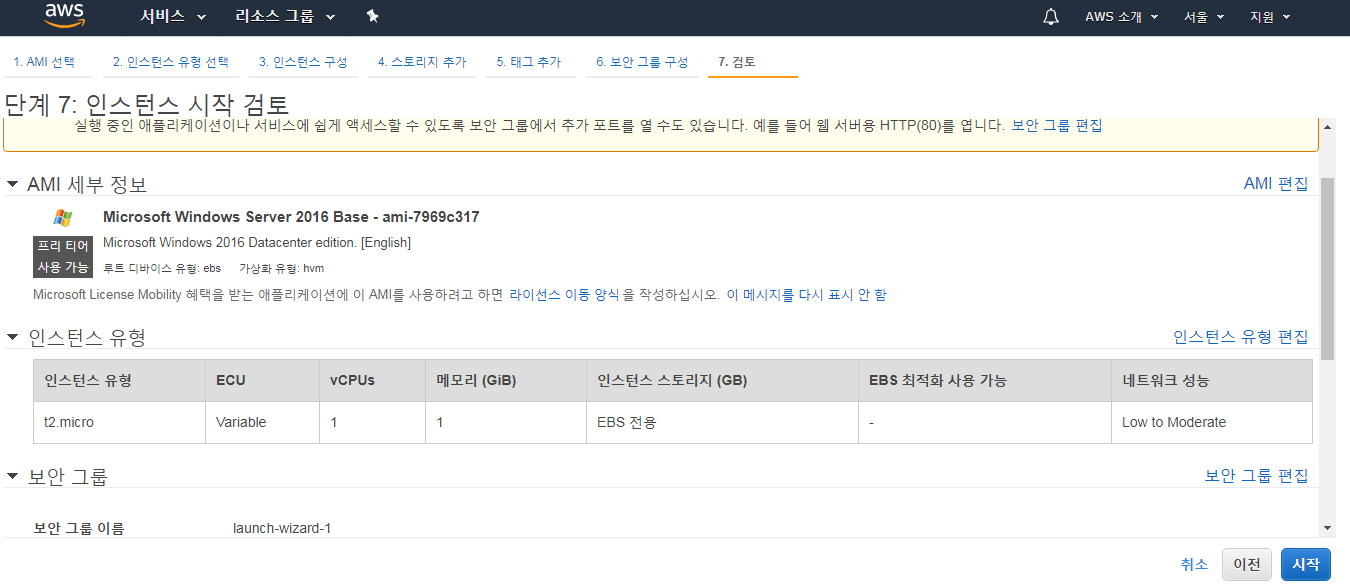1350x586 pixels.
Task: Go to step 5. 태그 추가
Action: click(x=531, y=62)
